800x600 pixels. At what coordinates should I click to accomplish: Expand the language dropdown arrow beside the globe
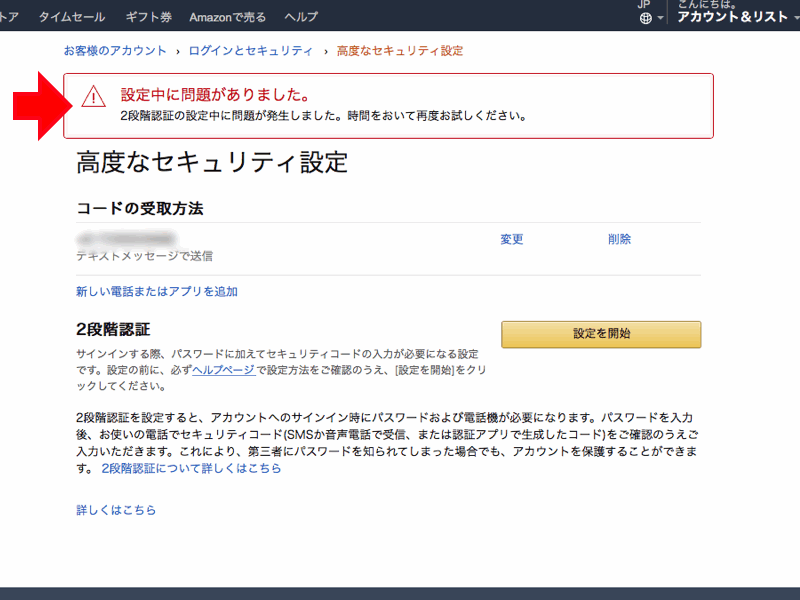(x=660, y=19)
